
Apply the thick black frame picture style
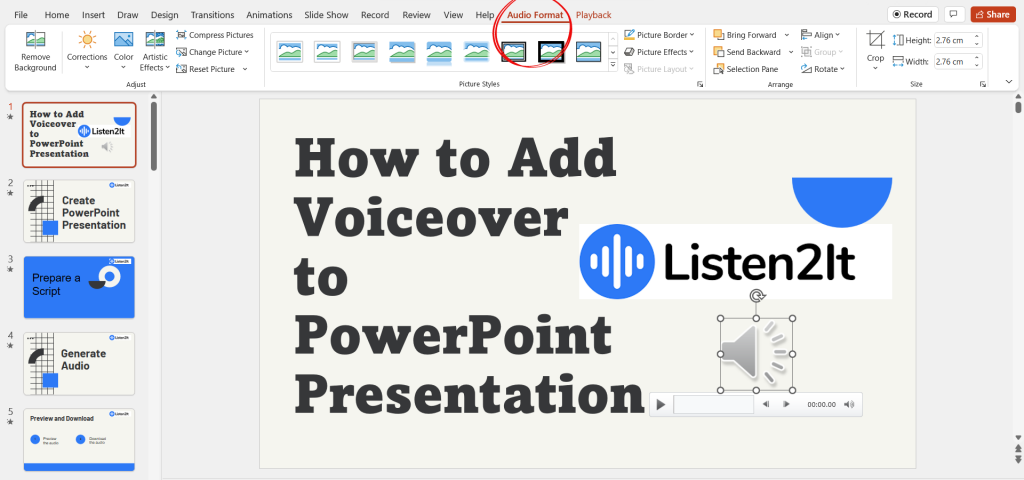click(551, 52)
